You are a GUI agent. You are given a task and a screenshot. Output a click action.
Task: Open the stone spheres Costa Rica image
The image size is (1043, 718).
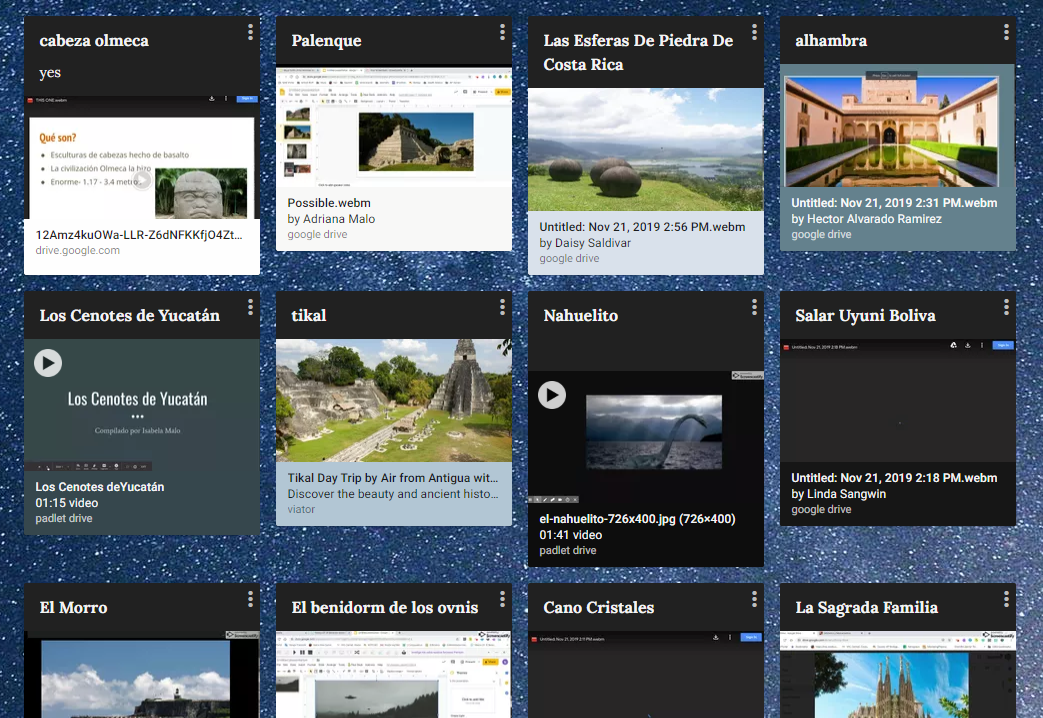pos(646,150)
